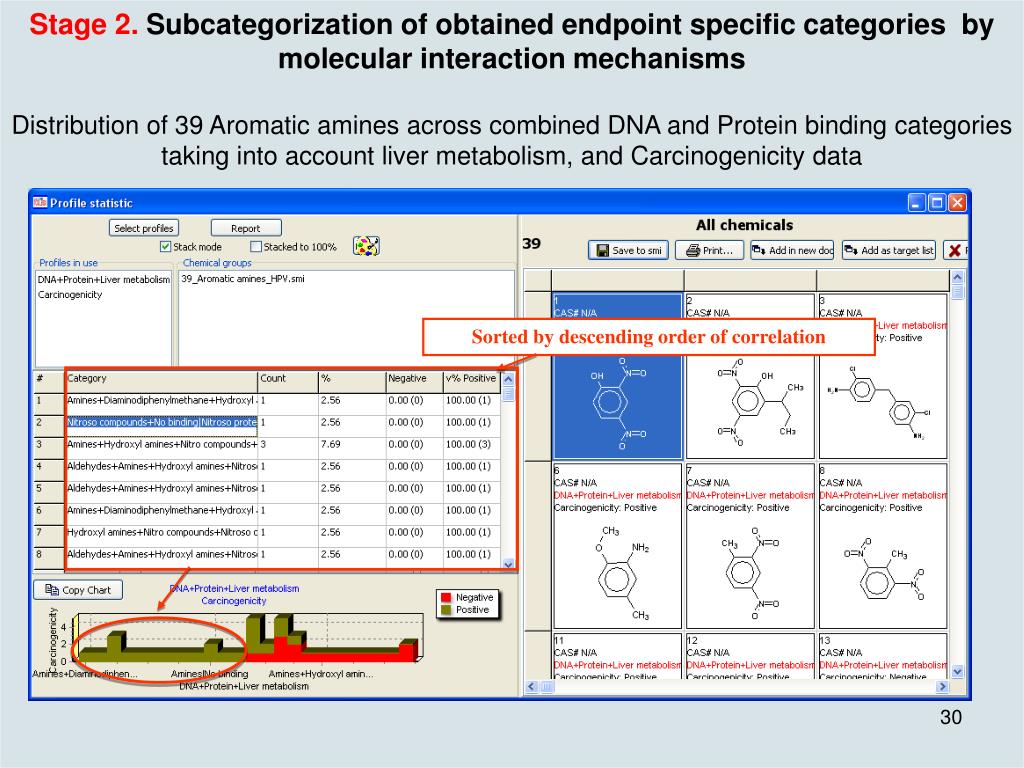Select row 7 Hydroxyl amines+Nitro compounds category

(161, 532)
